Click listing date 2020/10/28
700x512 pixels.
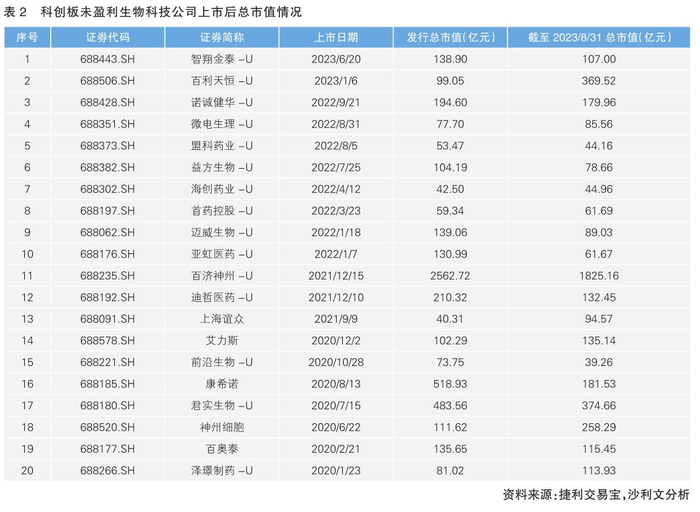(336, 362)
